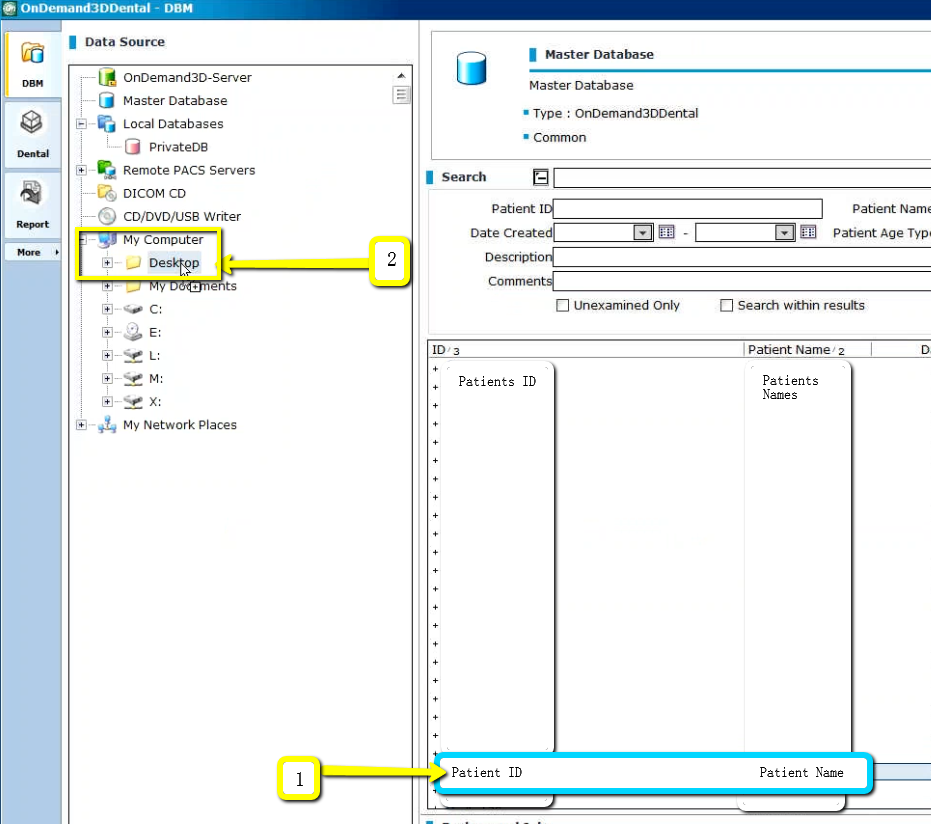Open Date Created start date dropdown
The width and height of the screenshot is (931, 824).
point(642,233)
